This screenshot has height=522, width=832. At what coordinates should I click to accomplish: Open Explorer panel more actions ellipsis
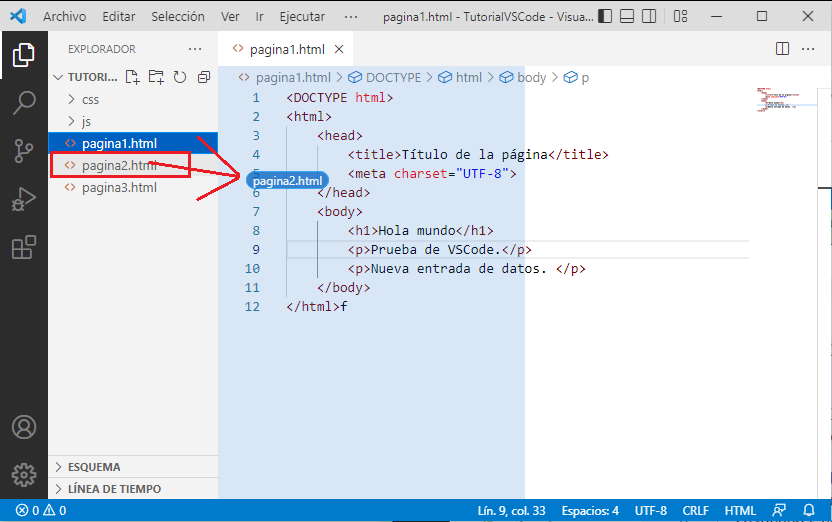coord(195,49)
